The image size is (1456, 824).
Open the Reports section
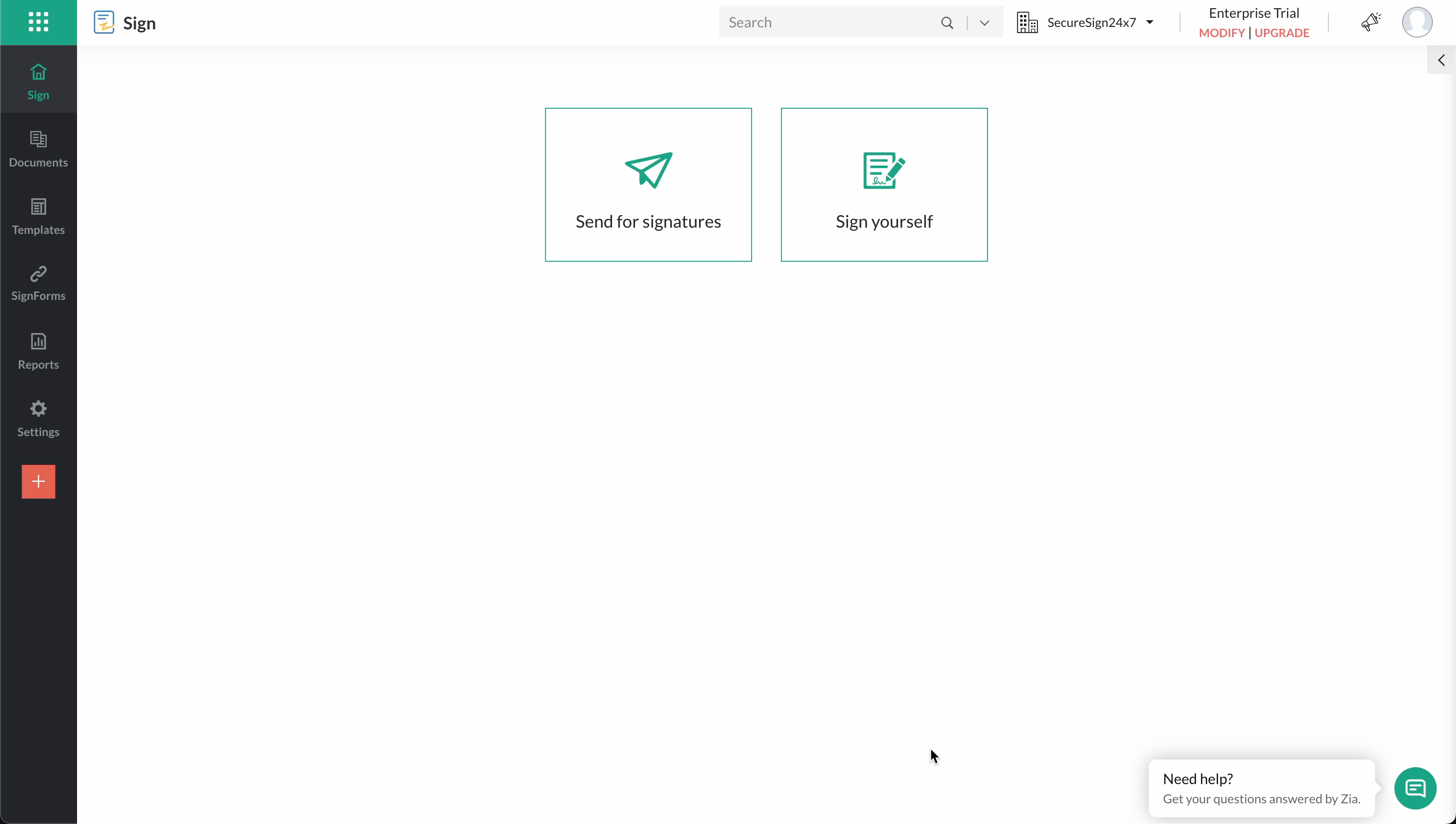point(38,351)
